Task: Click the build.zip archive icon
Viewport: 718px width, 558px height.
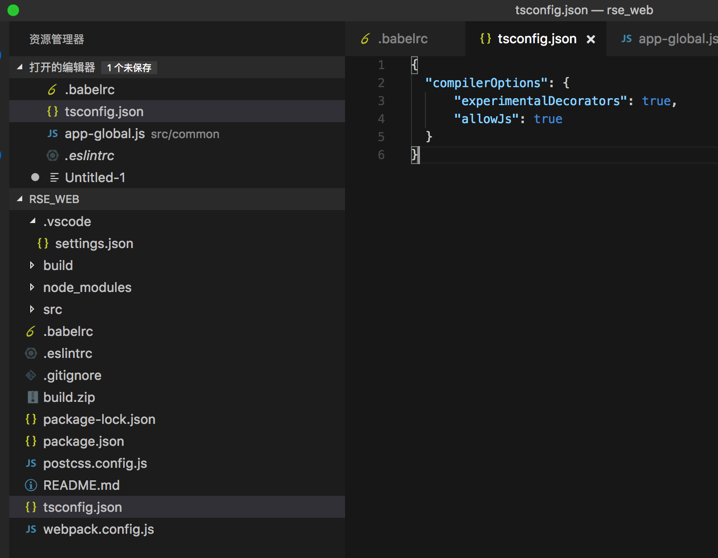Action: 31,397
